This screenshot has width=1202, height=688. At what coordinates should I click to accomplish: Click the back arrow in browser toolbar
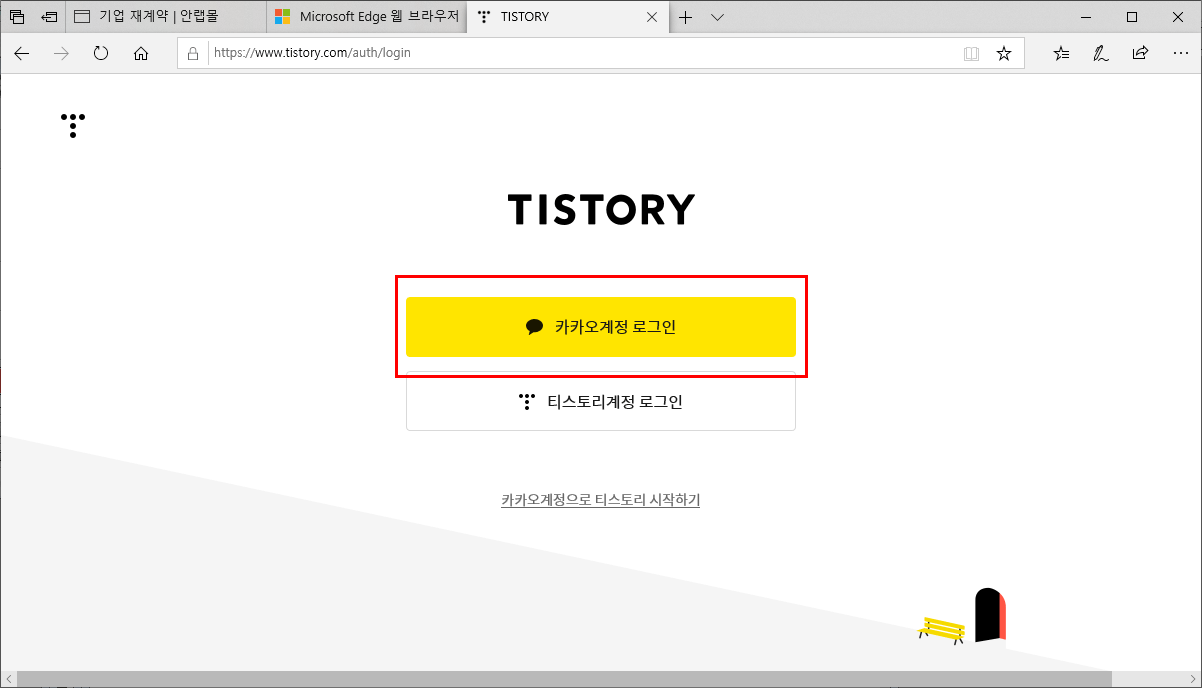click(22, 53)
